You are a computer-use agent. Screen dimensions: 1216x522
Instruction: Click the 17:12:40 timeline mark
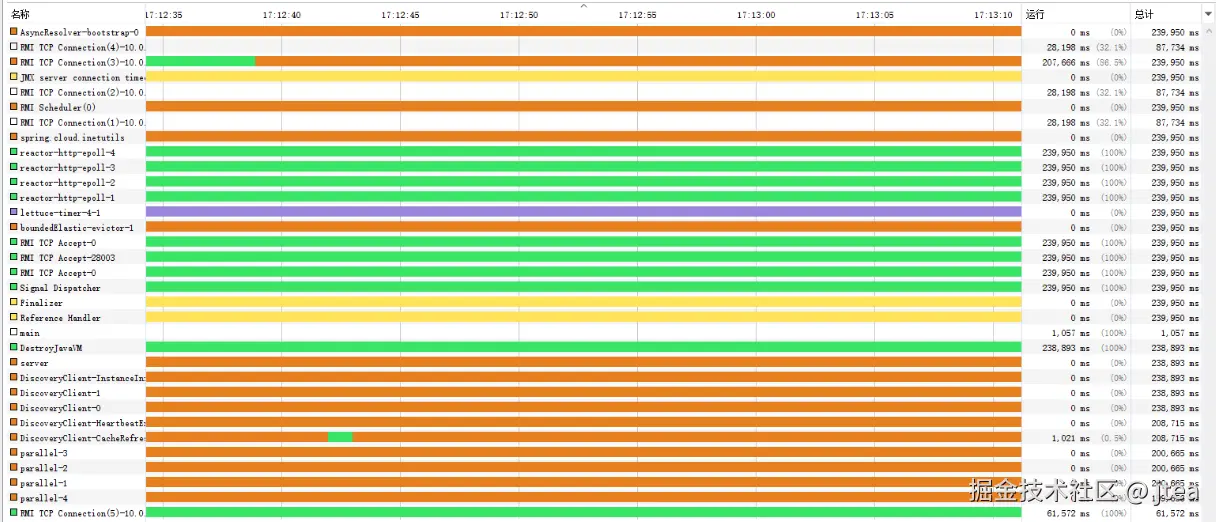(282, 15)
